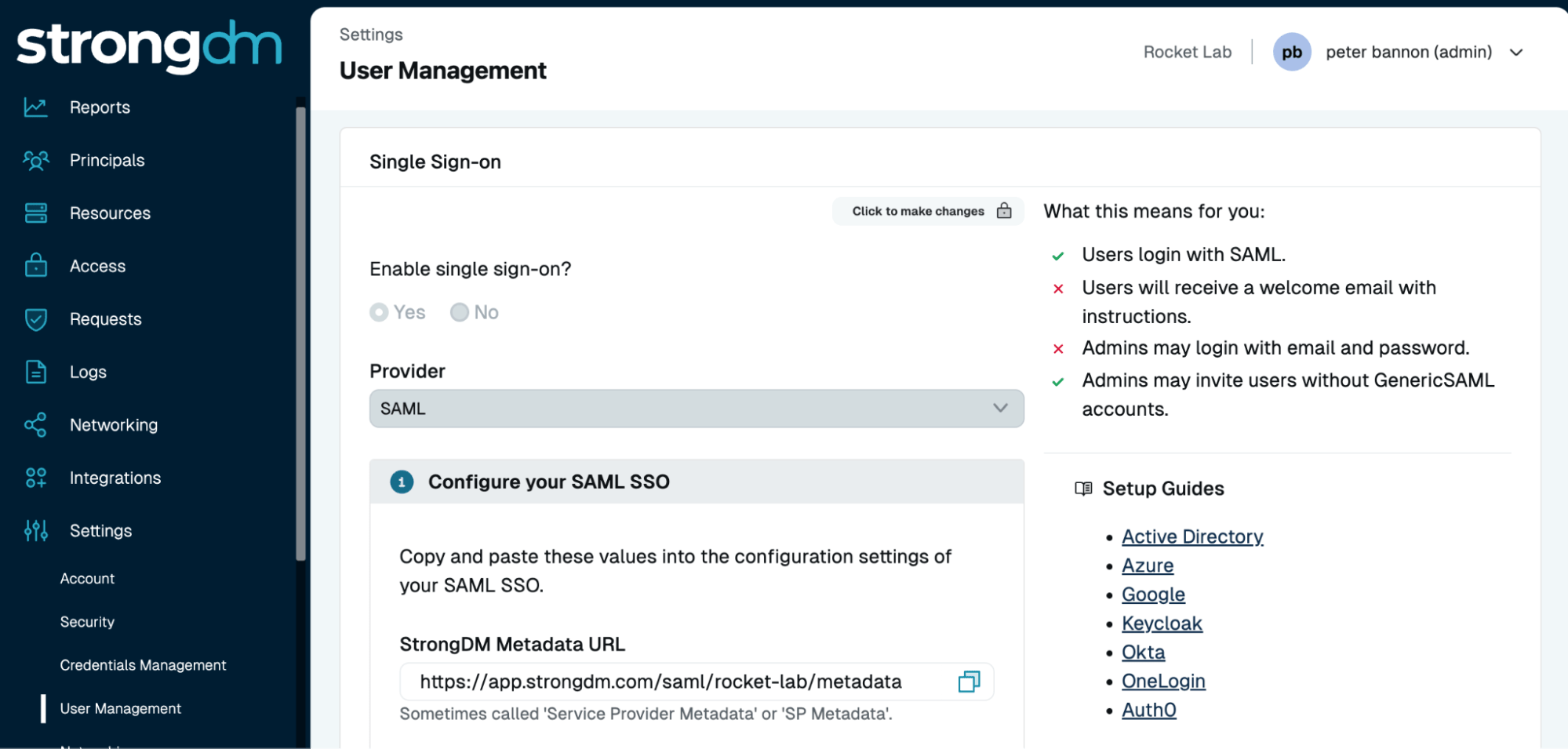1568x749 pixels.
Task: Go to Credentials Management settings
Action: (x=143, y=665)
